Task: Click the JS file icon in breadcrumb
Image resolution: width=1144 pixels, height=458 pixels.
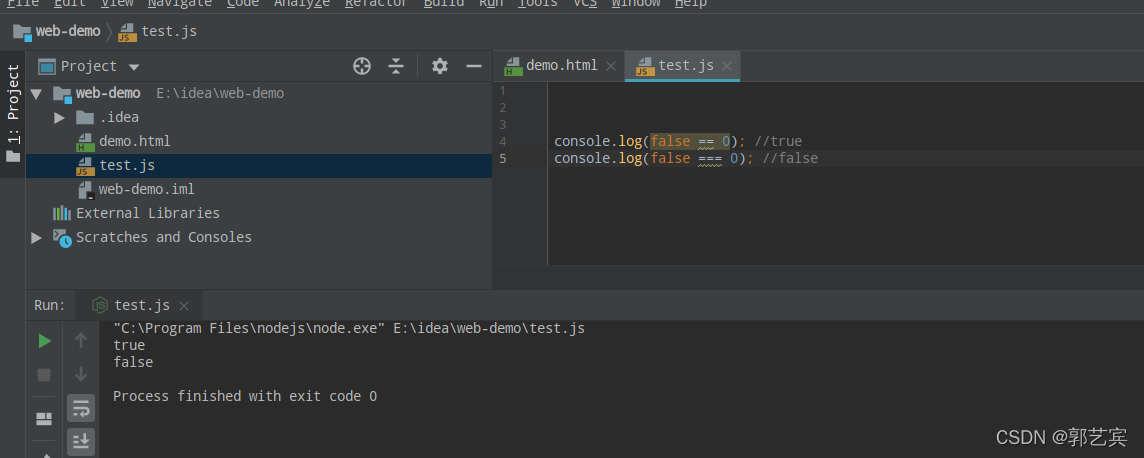Action: [128, 32]
